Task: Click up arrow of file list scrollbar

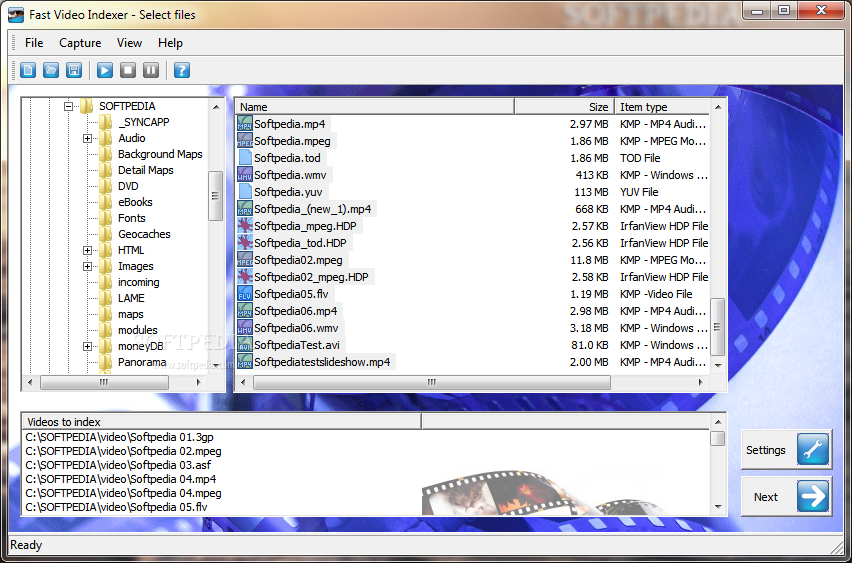Action: tap(718, 107)
